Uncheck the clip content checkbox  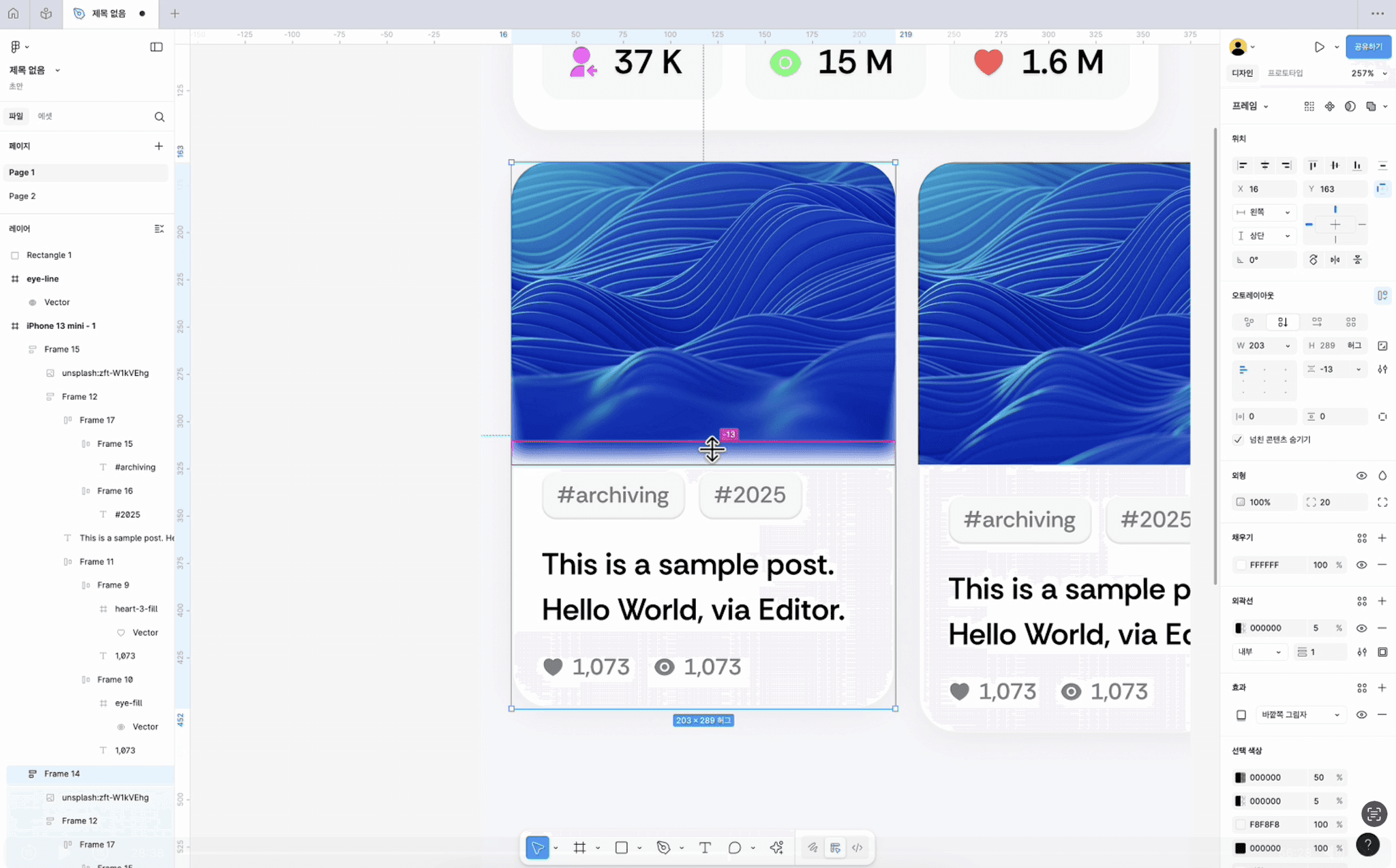click(1239, 439)
